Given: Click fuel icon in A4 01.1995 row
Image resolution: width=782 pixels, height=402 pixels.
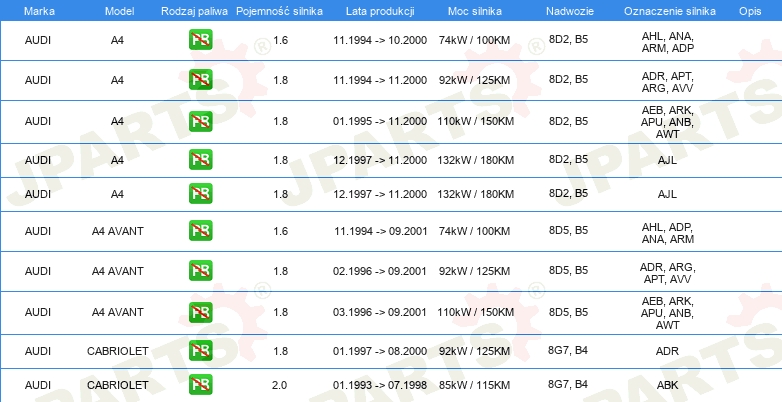Looking at the screenshot, I should coord(200,121).
